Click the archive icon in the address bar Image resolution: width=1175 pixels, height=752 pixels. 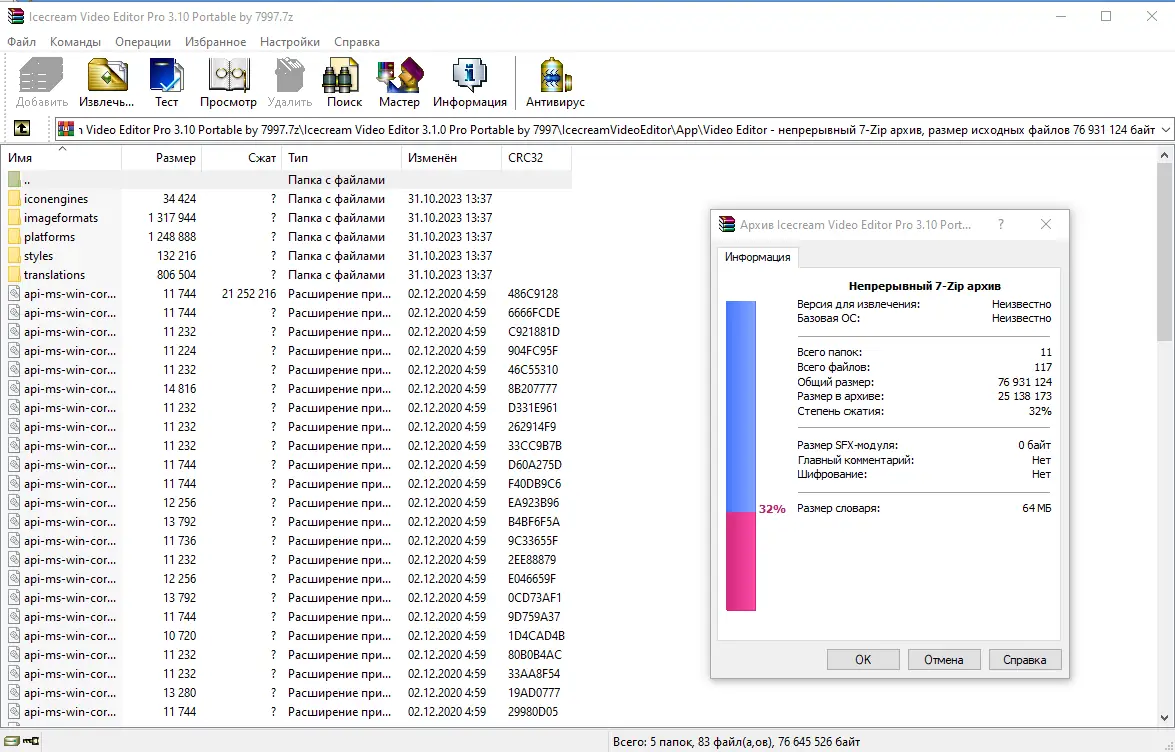coord(67,129)
